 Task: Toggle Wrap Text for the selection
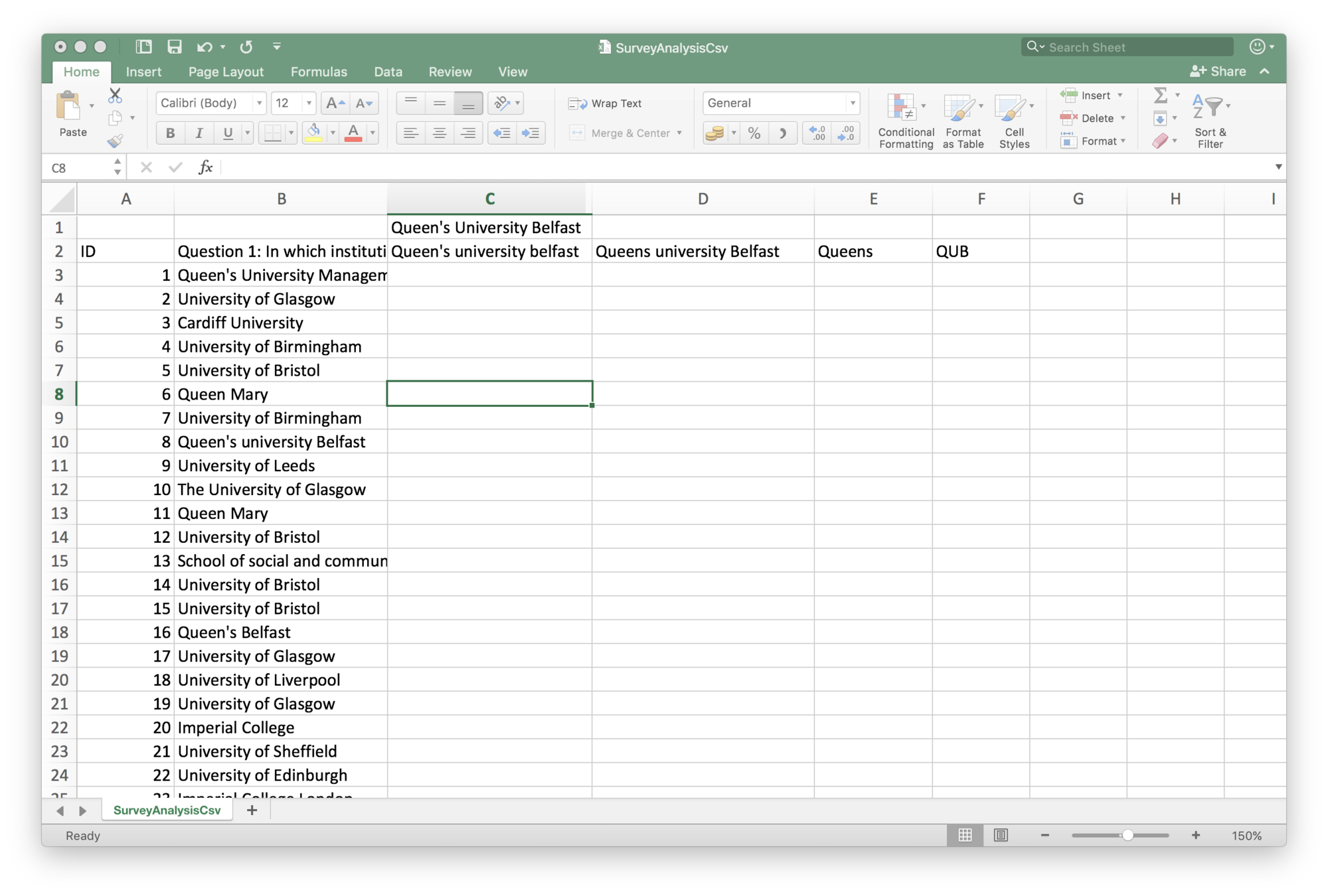point(606,104)
